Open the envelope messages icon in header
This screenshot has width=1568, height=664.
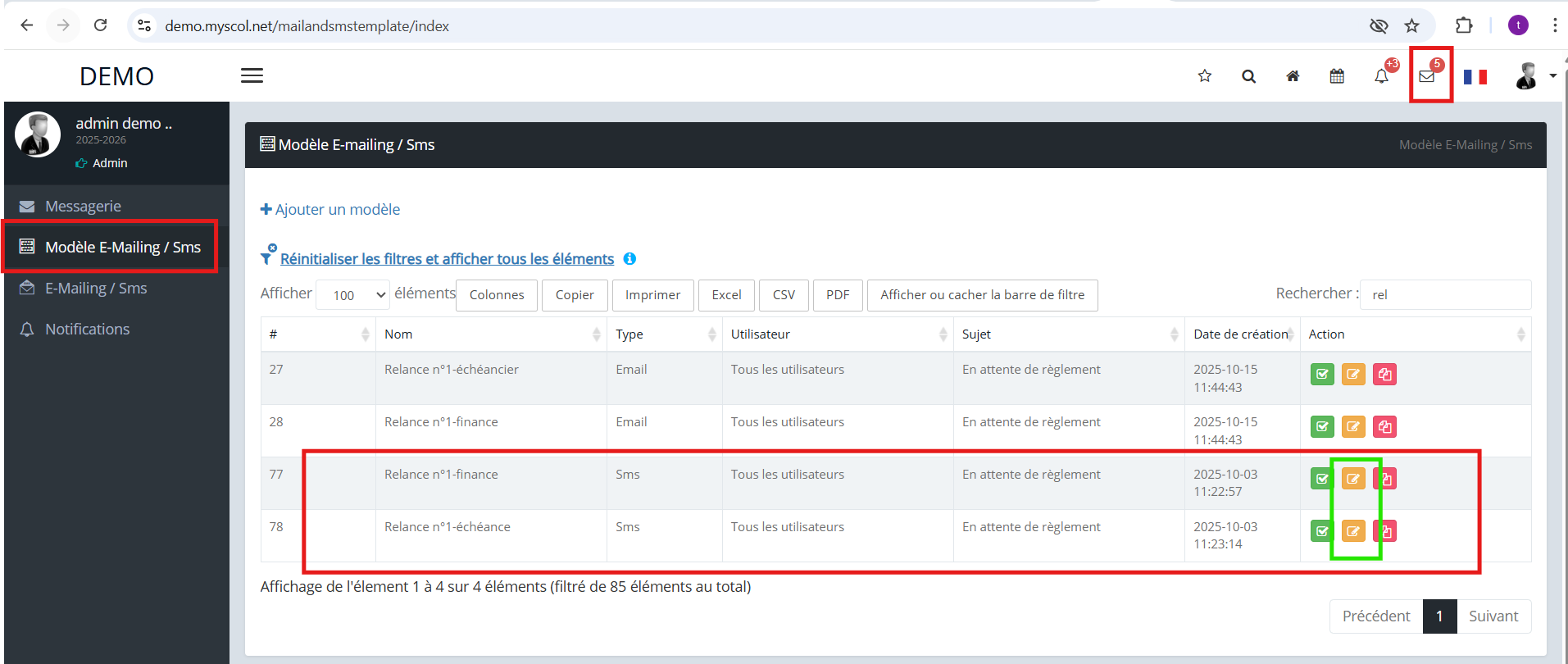[1427, 76]
